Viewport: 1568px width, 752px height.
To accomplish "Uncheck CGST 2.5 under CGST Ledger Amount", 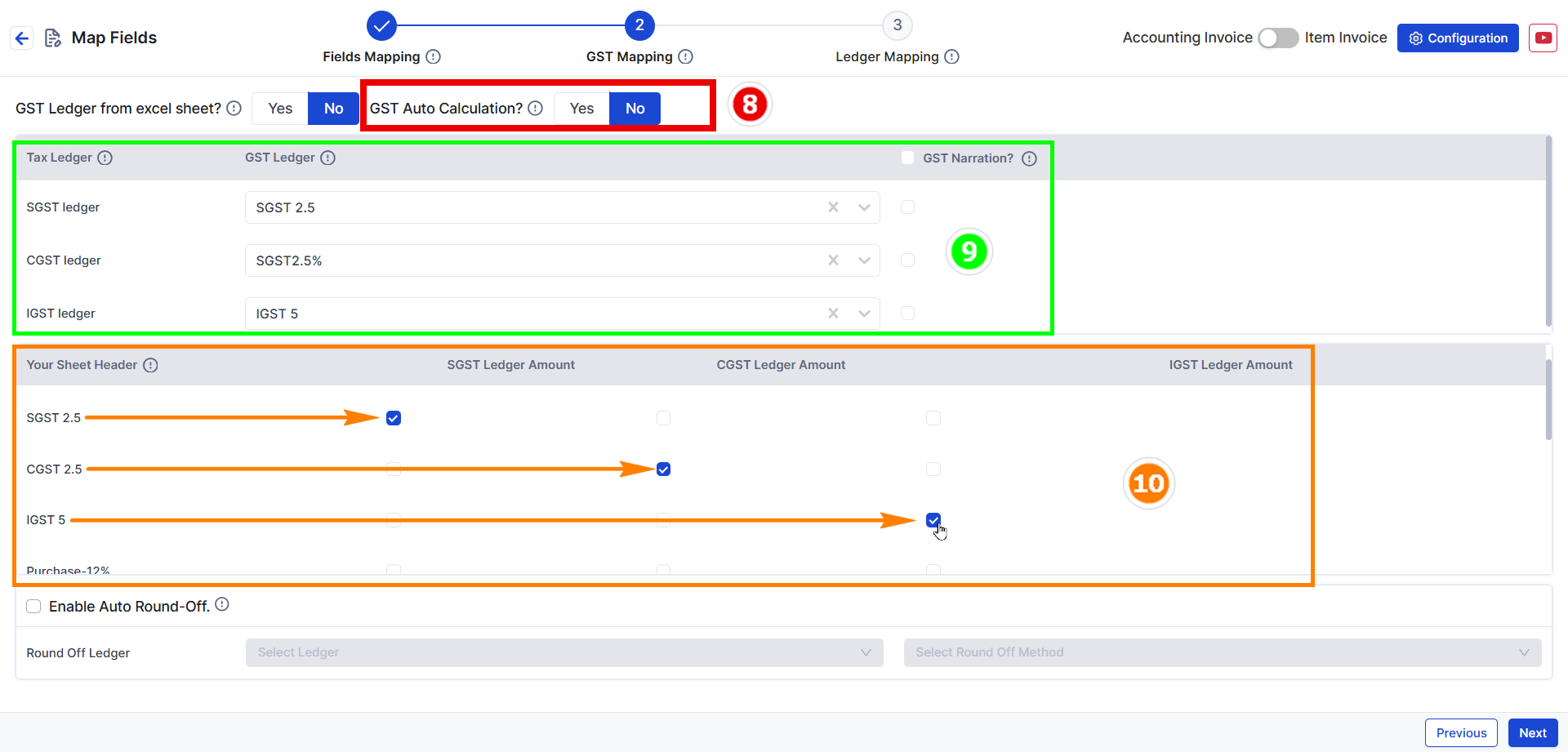I will coord(663,469).
